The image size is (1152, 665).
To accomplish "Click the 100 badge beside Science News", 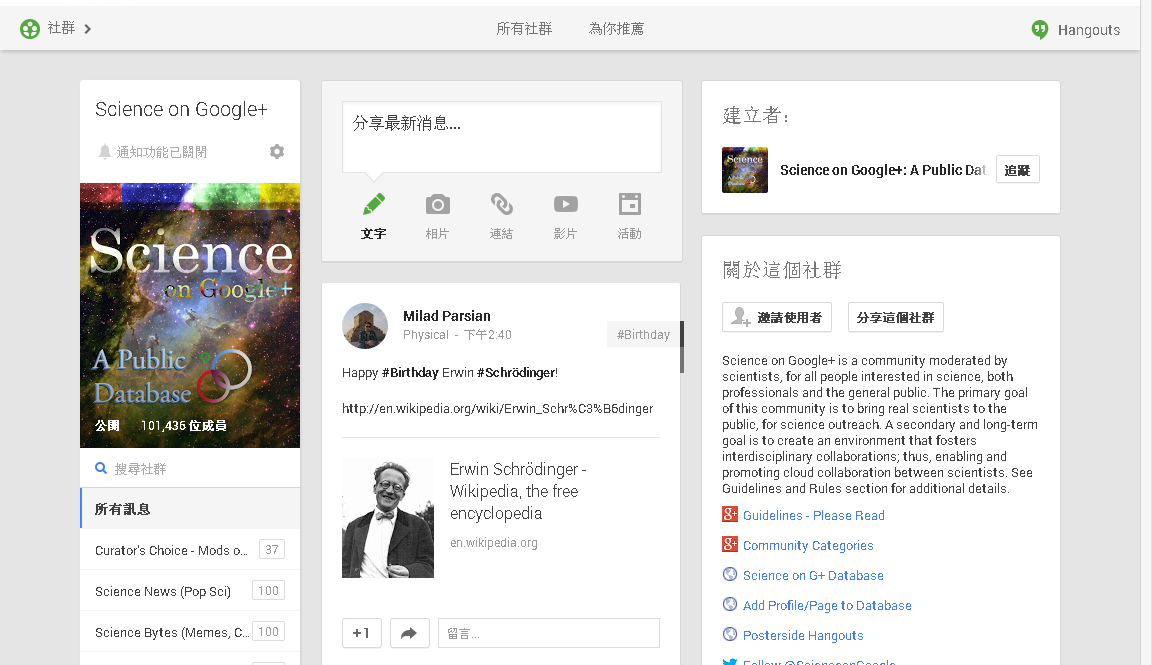I will click(x=268, y=591).
